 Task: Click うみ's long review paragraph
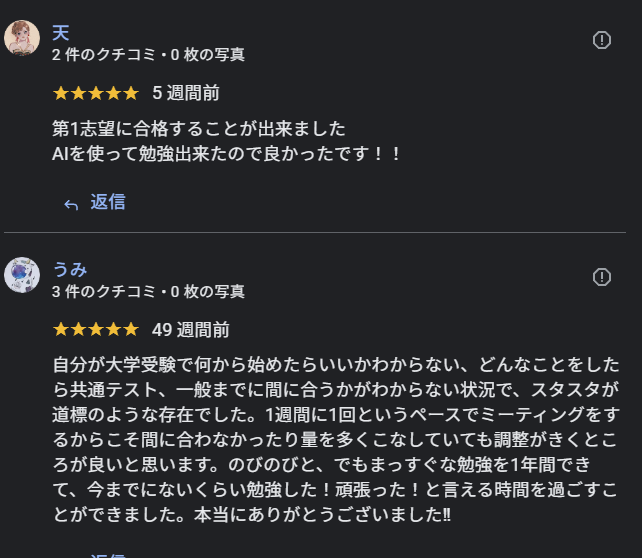click(336, 439)
